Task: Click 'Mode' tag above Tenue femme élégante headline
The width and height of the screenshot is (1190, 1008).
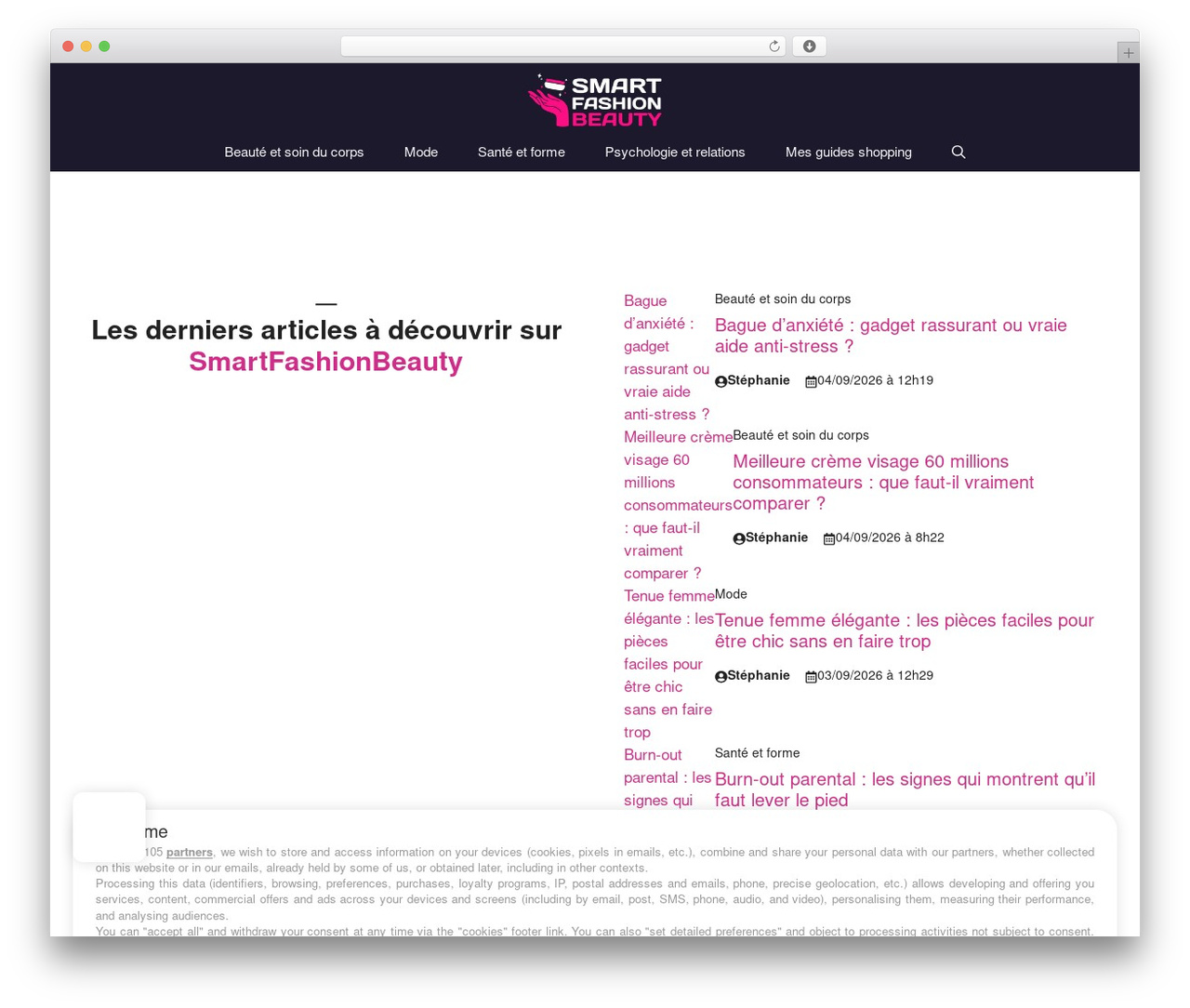Action: pos(731,594)
